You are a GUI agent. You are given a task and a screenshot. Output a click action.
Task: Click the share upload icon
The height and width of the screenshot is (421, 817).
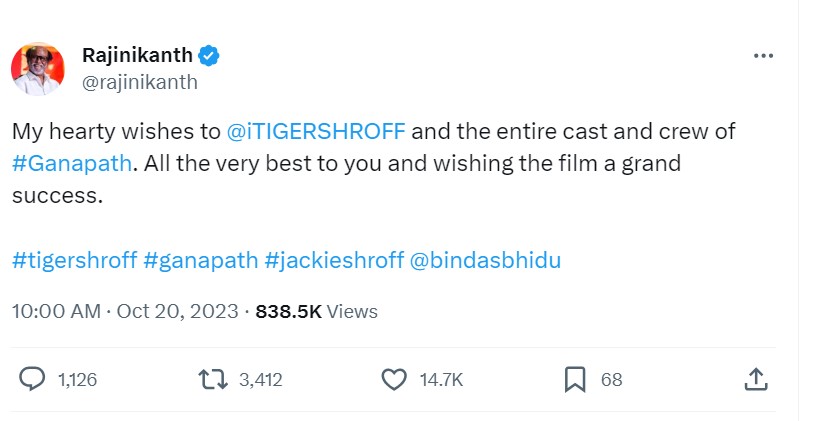coord(756,379)
